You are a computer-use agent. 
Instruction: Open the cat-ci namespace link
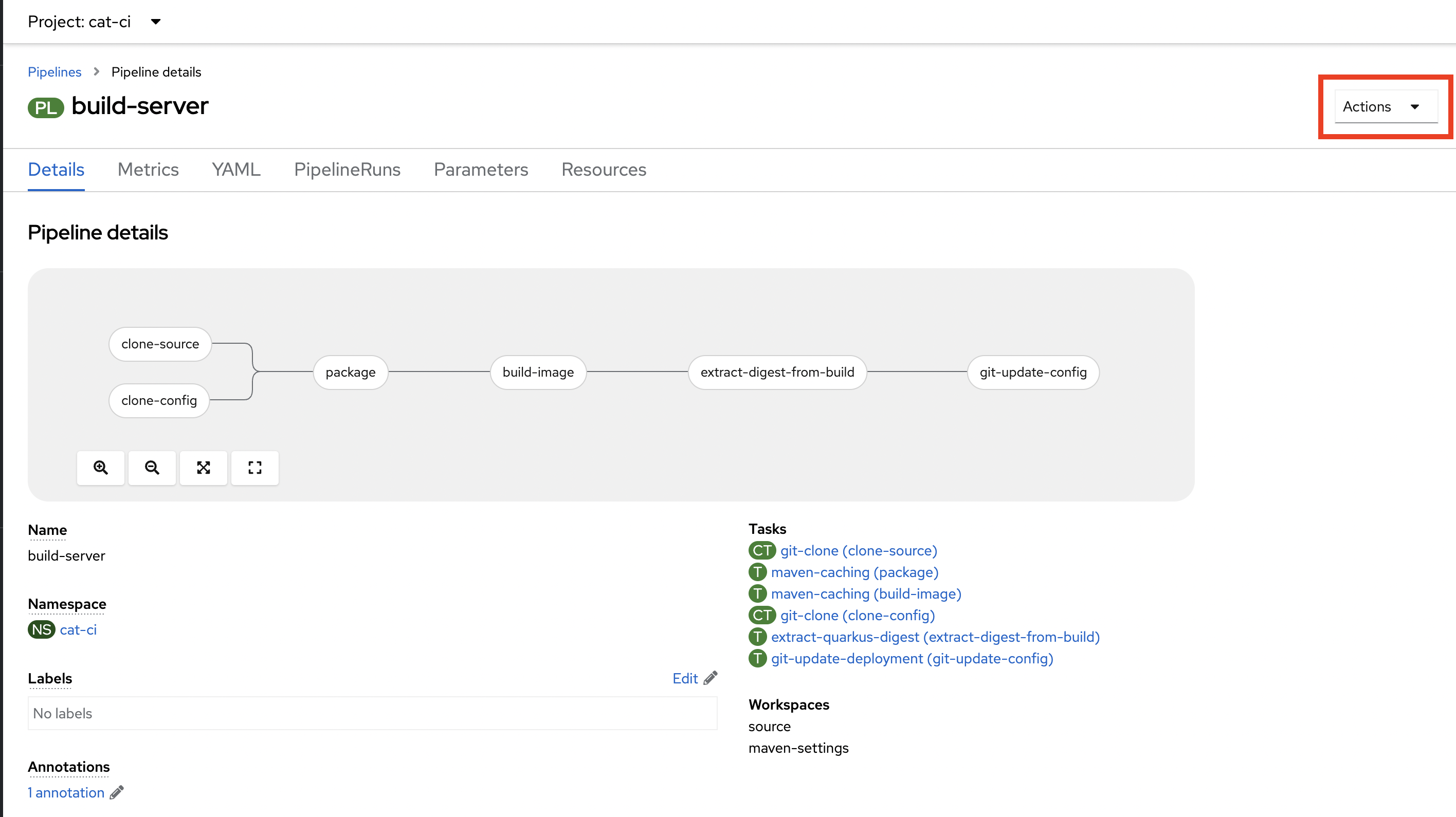78,629
